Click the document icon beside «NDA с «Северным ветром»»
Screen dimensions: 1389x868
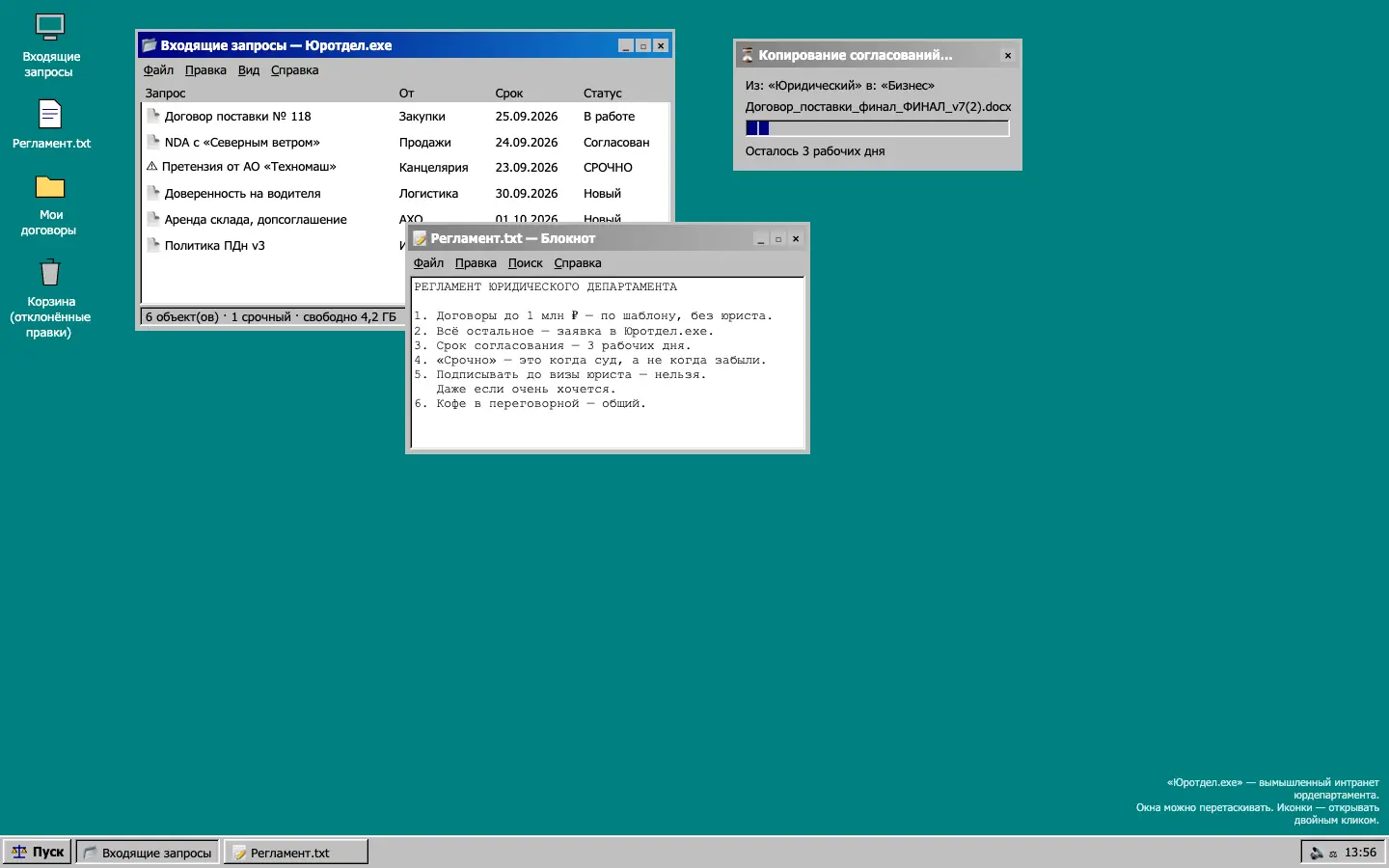click(152, 142)
